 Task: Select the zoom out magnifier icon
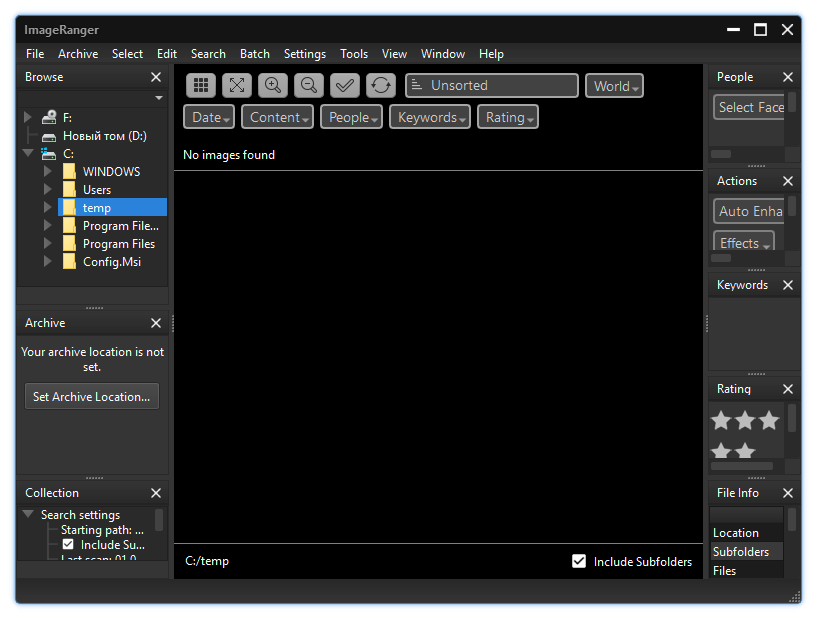click(308, 85)
